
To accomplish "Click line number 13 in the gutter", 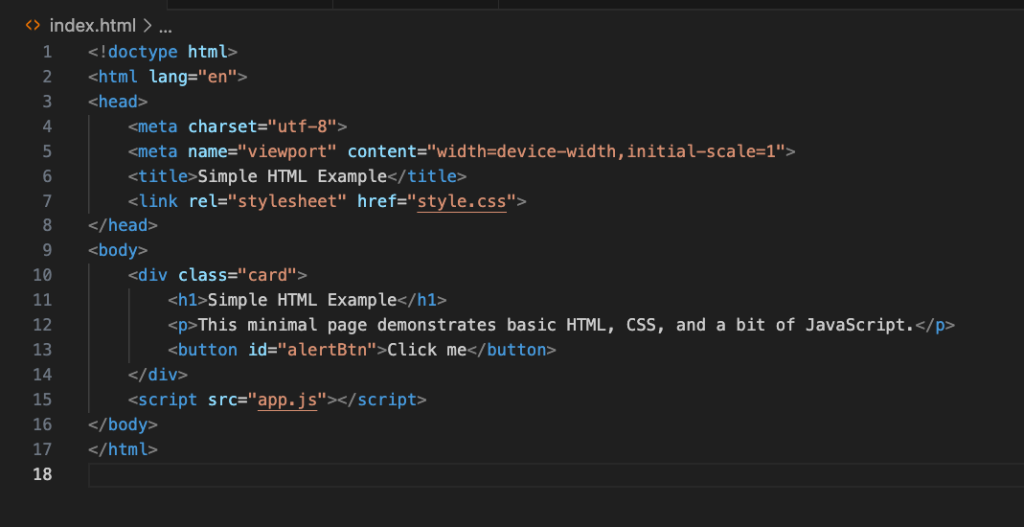I will [43, 350].
